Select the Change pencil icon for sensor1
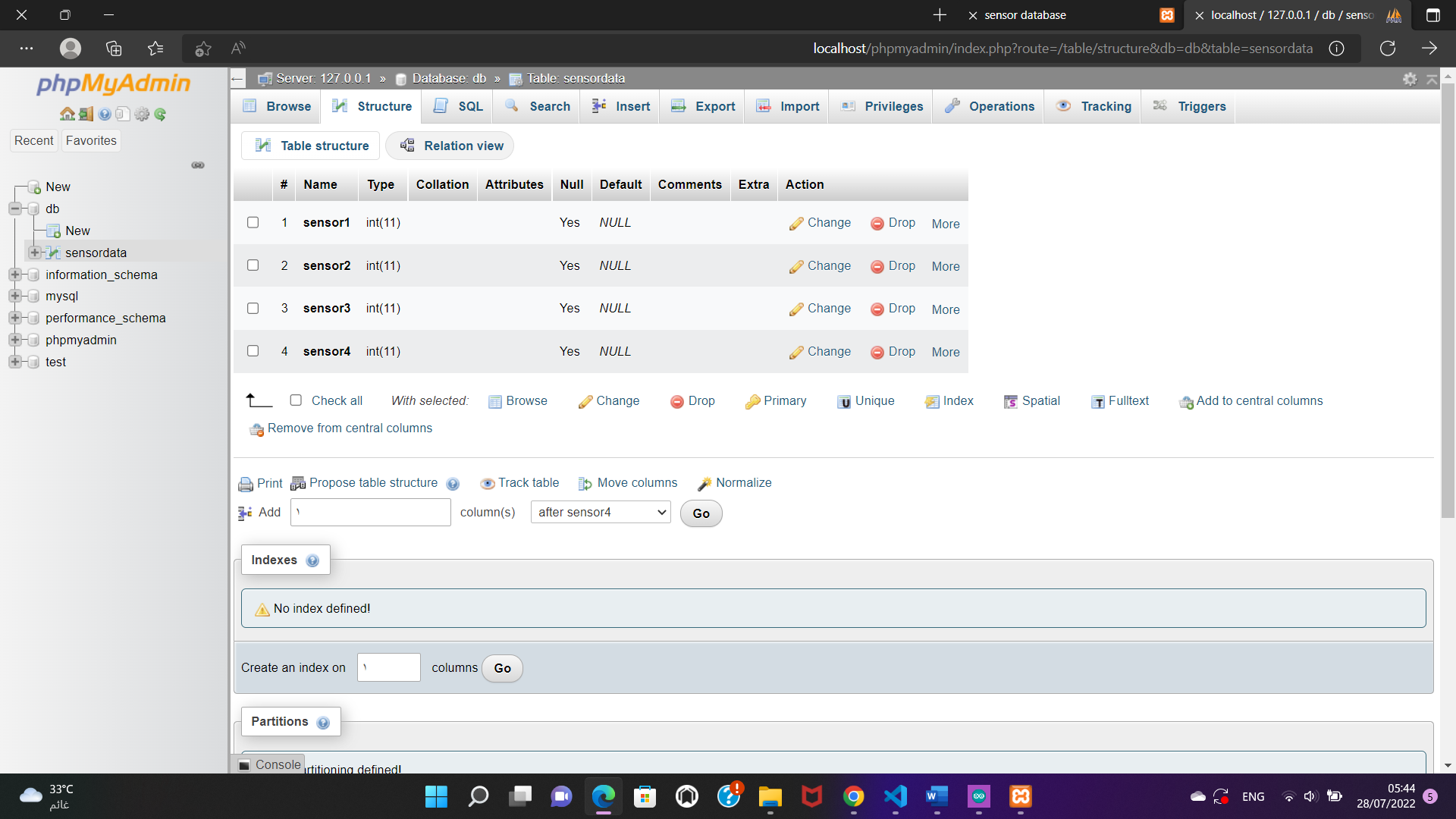The width and height of the screenshot is (1456, 819). (x=796, y=222)
